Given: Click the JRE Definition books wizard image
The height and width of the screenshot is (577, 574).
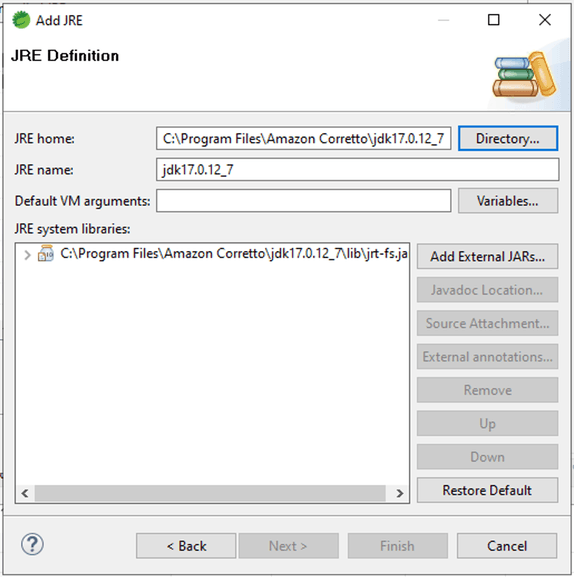Looking at the screenshot, I should [525, 75].
